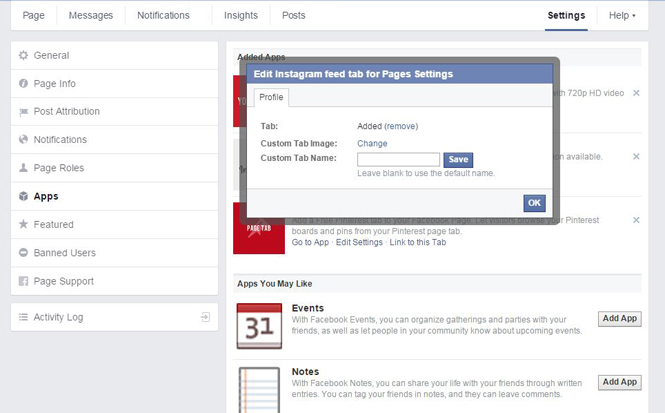This screenshot has width=665, height=413.
Task: Click Change for Custom Tab Image
Action: (372, 143)
